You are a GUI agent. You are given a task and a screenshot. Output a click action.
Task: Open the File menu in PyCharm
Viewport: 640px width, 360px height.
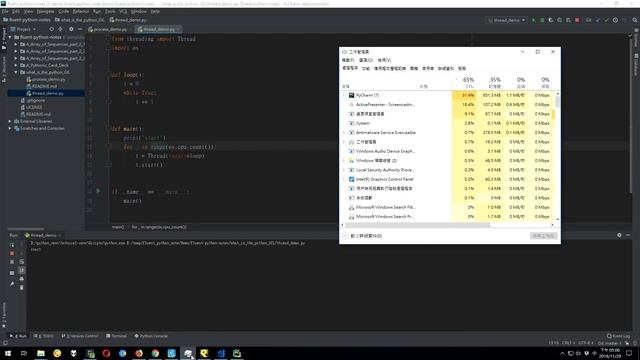tap(5, 11)
